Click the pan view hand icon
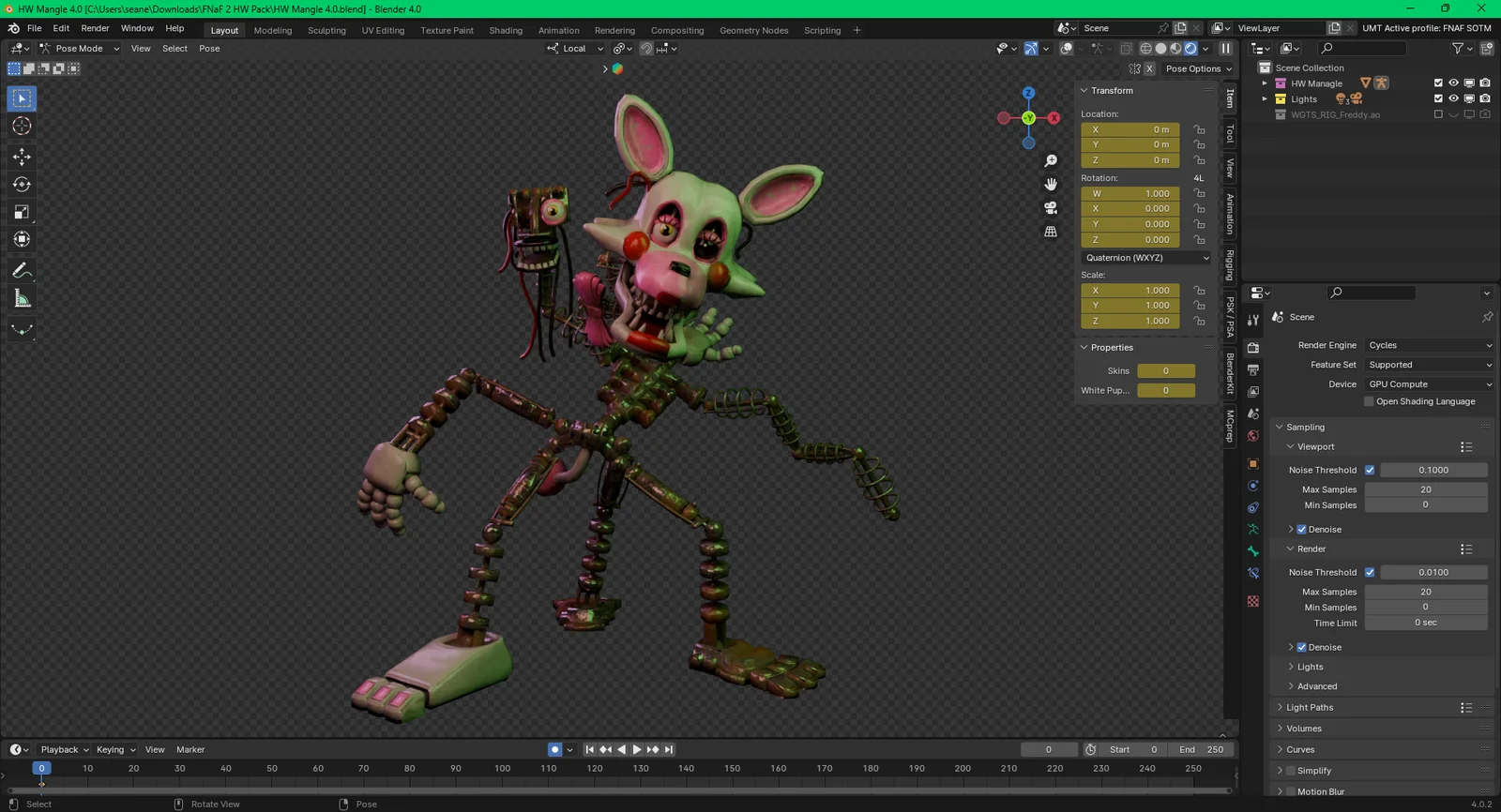 point(1051,185)
